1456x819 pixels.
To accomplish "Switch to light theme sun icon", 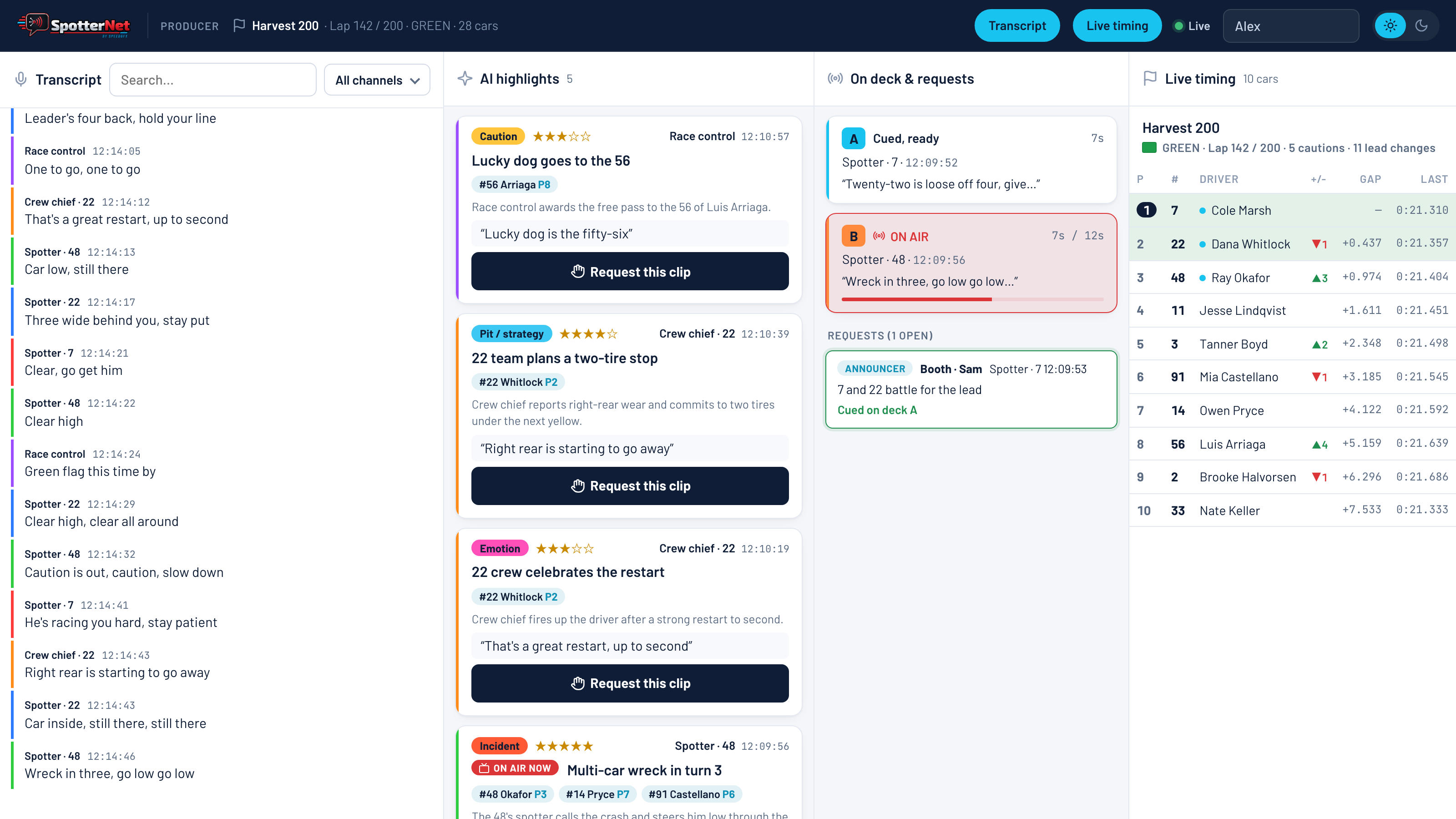I will [1390, 25].
